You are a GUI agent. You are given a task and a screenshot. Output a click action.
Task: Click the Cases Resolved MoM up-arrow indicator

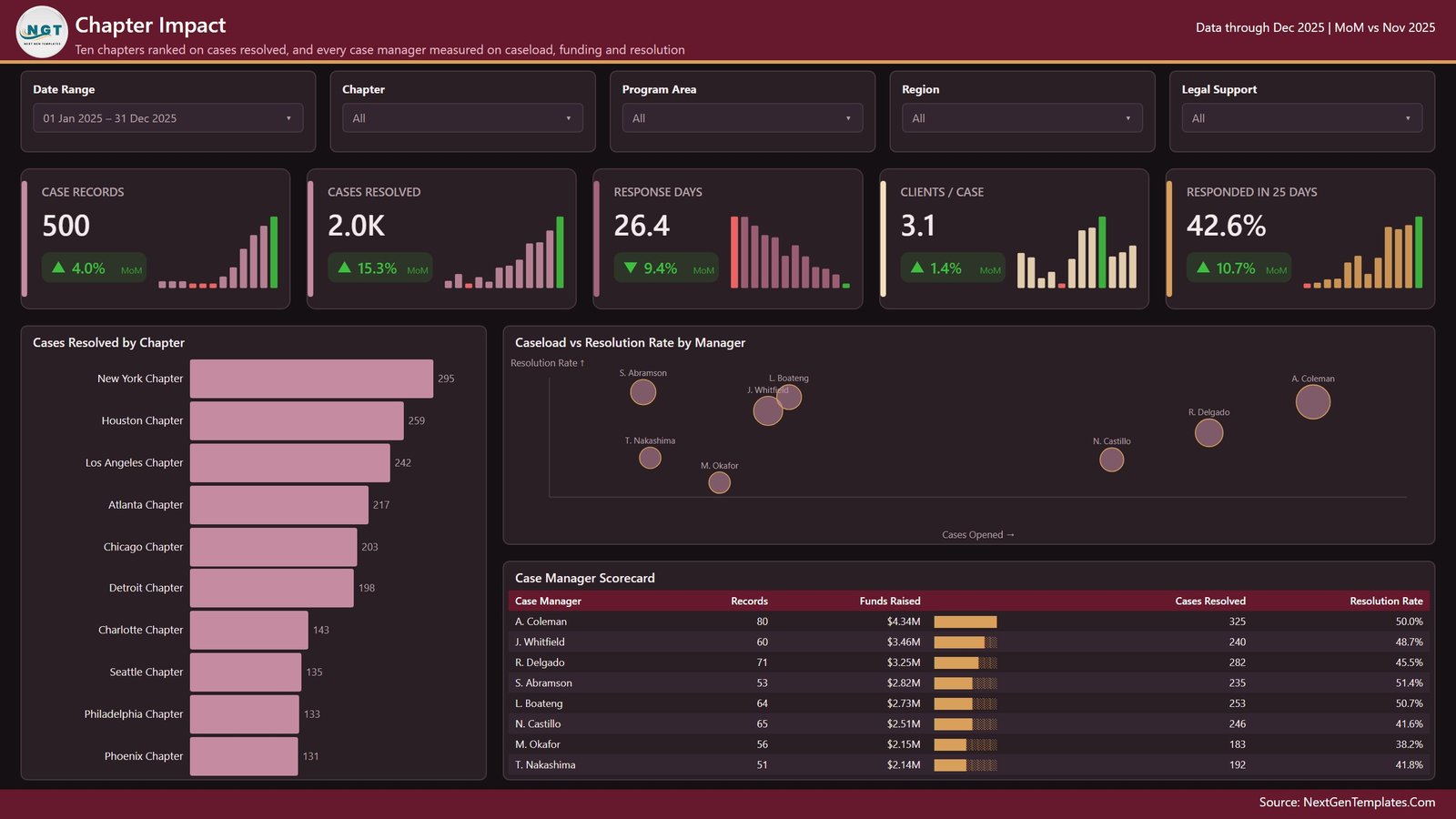coord(344,268)
